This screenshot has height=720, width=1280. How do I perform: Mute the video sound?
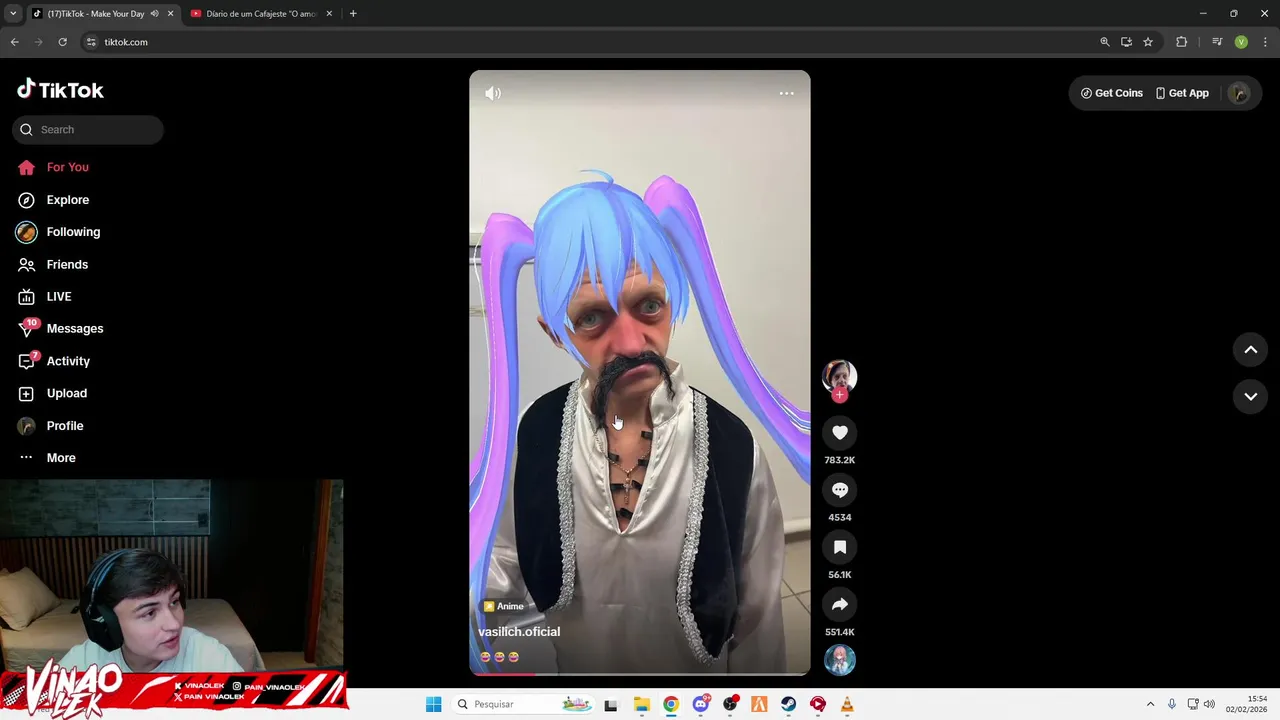click(493, 93)
